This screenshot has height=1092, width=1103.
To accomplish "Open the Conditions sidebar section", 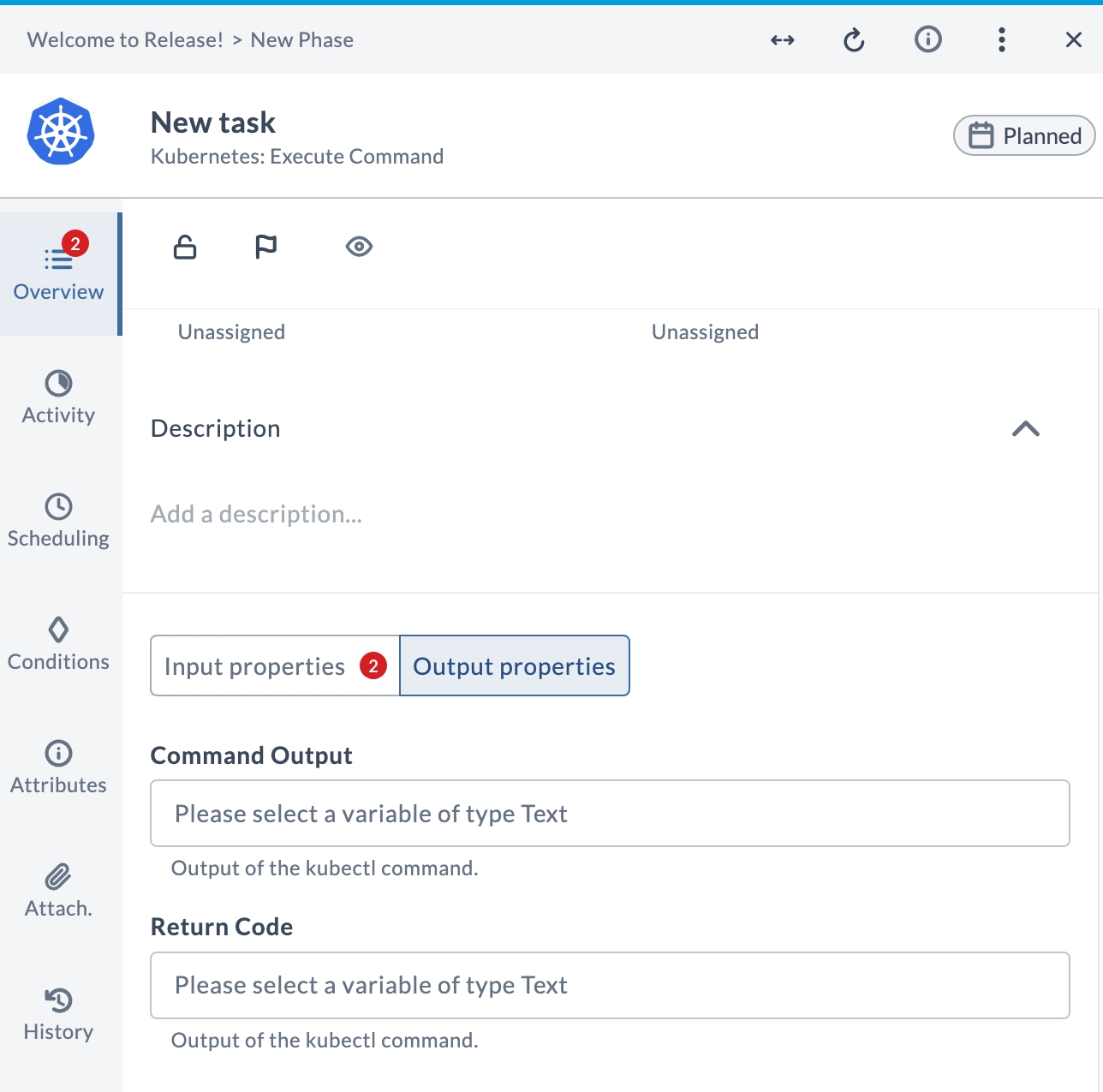I will (58, 644).
